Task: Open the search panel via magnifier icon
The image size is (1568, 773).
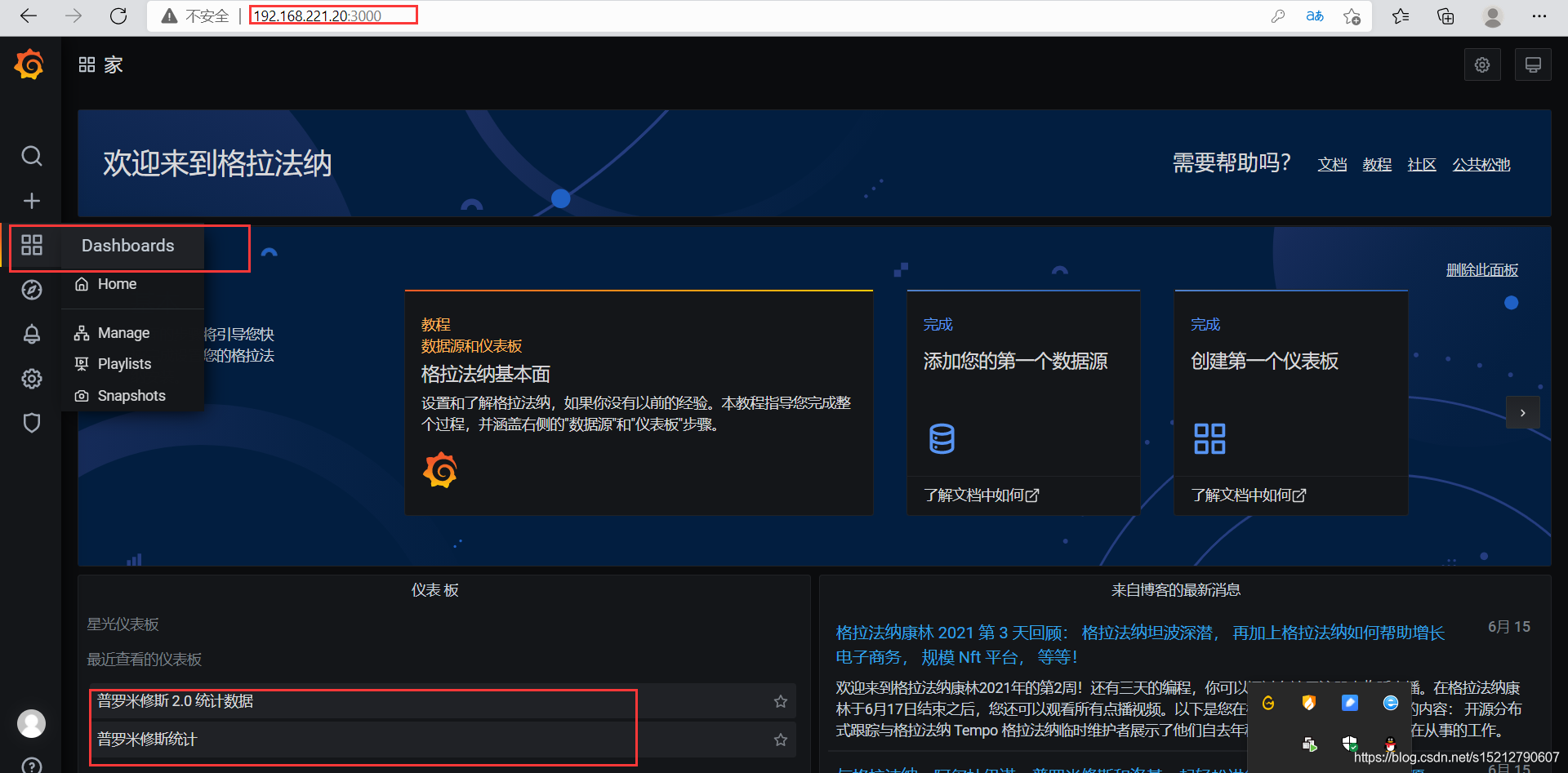Action: coord(31,156)
